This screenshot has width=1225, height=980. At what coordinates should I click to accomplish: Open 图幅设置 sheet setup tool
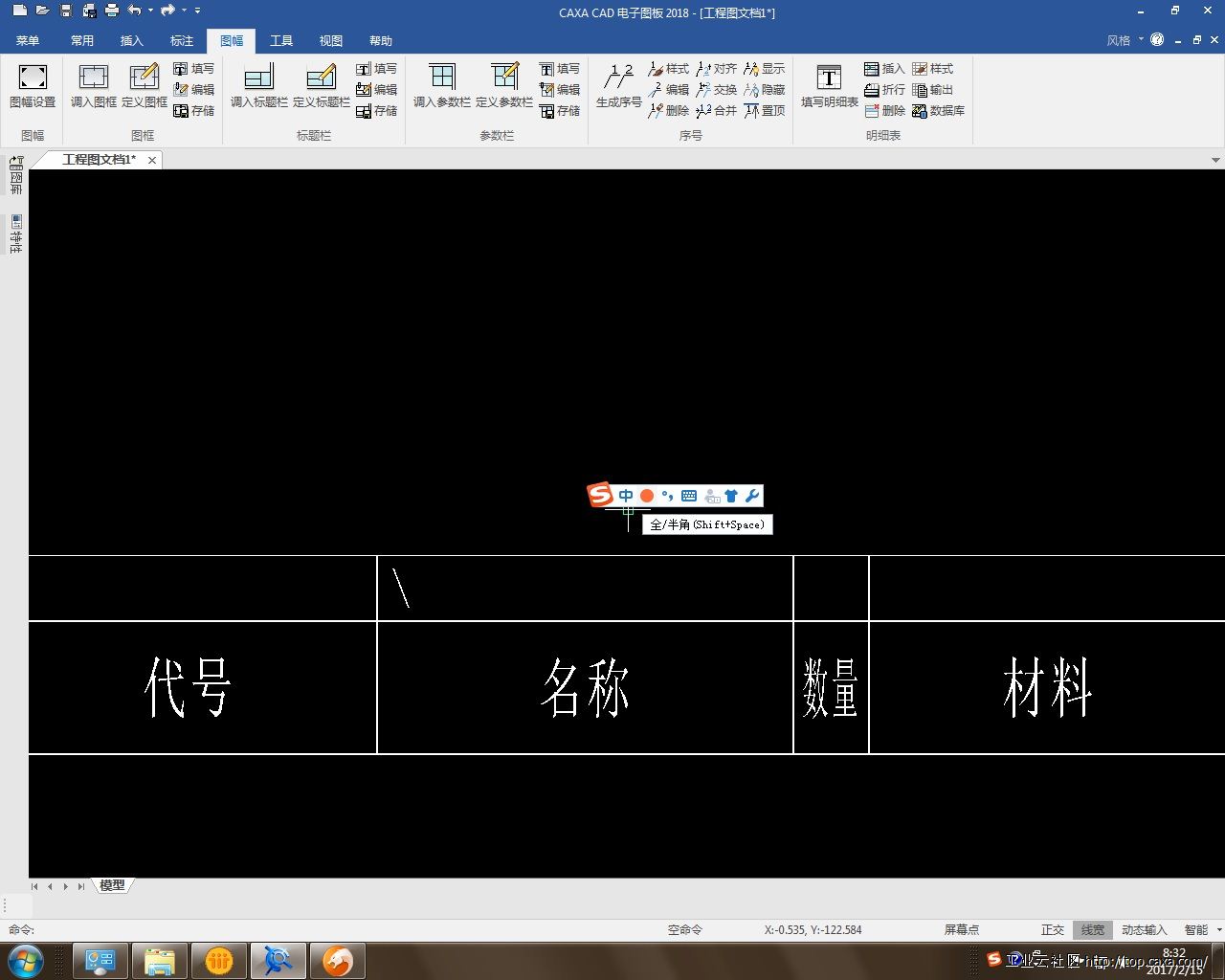tap(33, 84)
